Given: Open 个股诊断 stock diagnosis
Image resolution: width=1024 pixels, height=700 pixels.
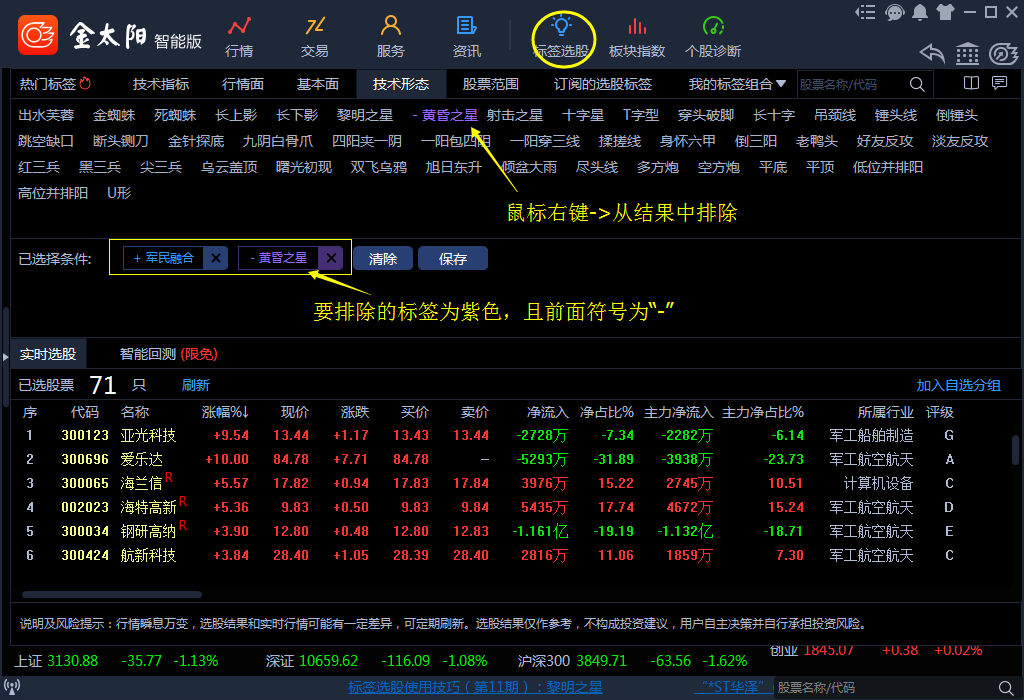Looking at the screenshot, I should click(713, 36).
